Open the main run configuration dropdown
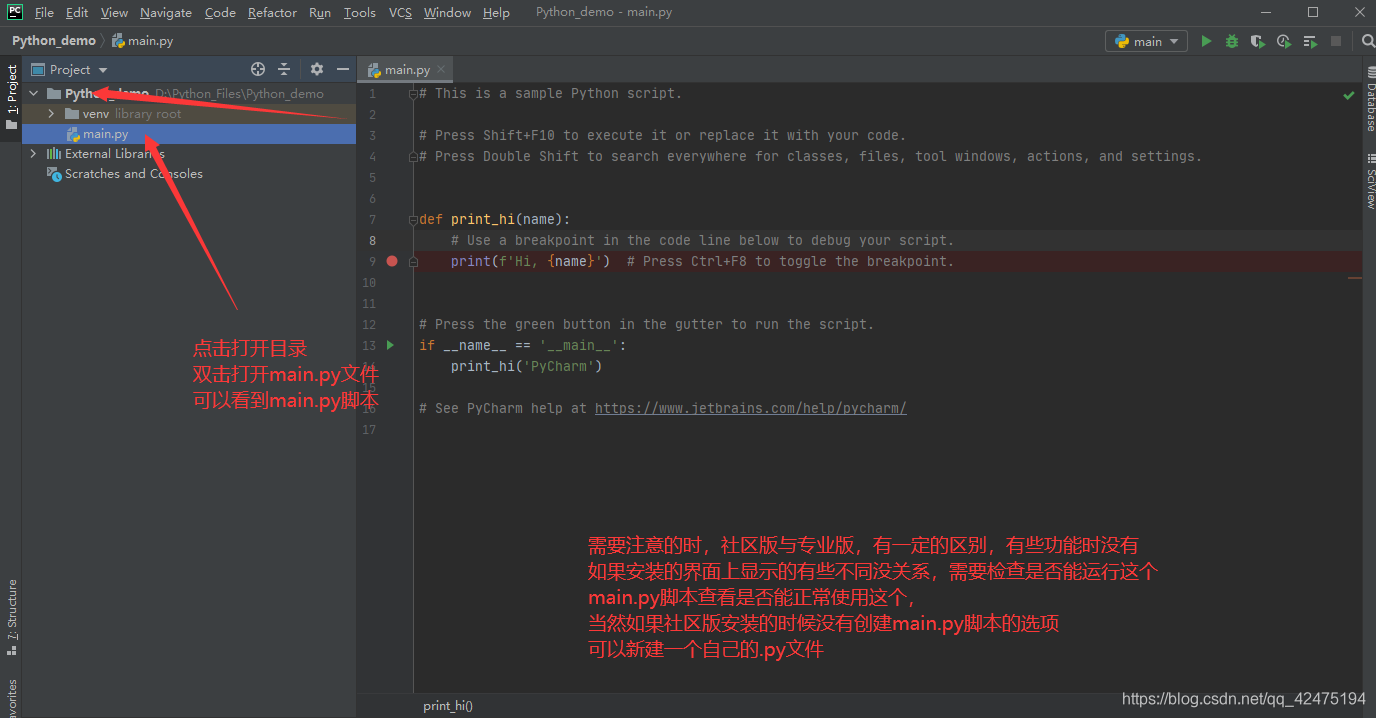 (x=1146, y=41)
